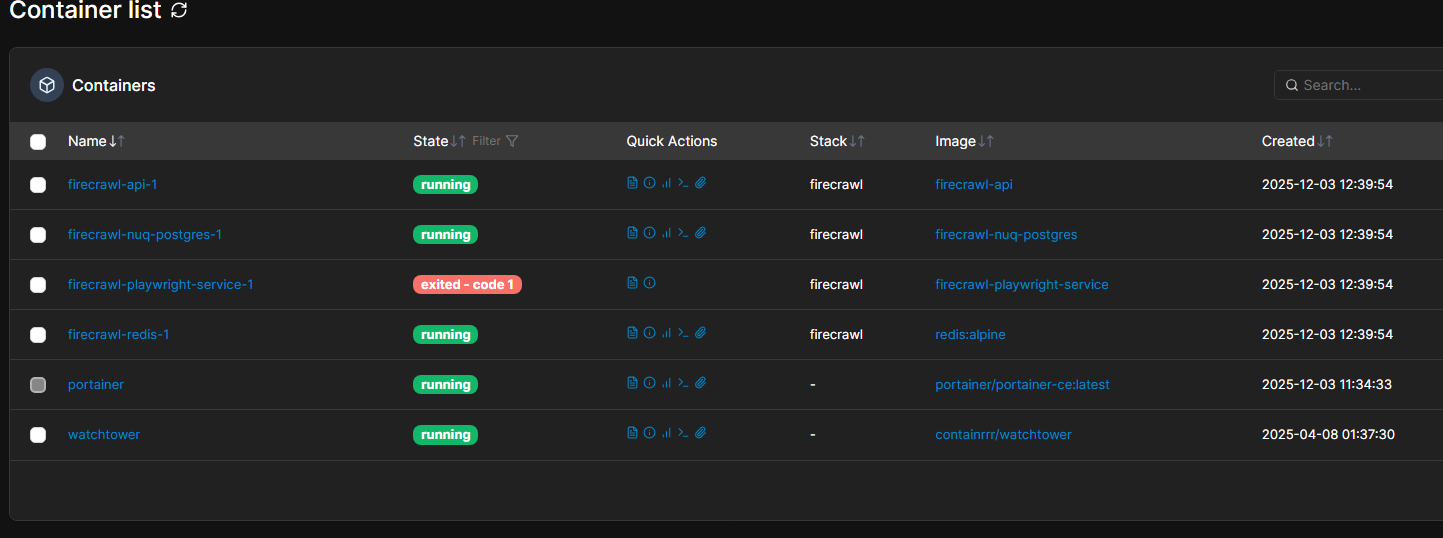Inspect the portainer container
The image size is (1443, 538).
click(649, 383)
